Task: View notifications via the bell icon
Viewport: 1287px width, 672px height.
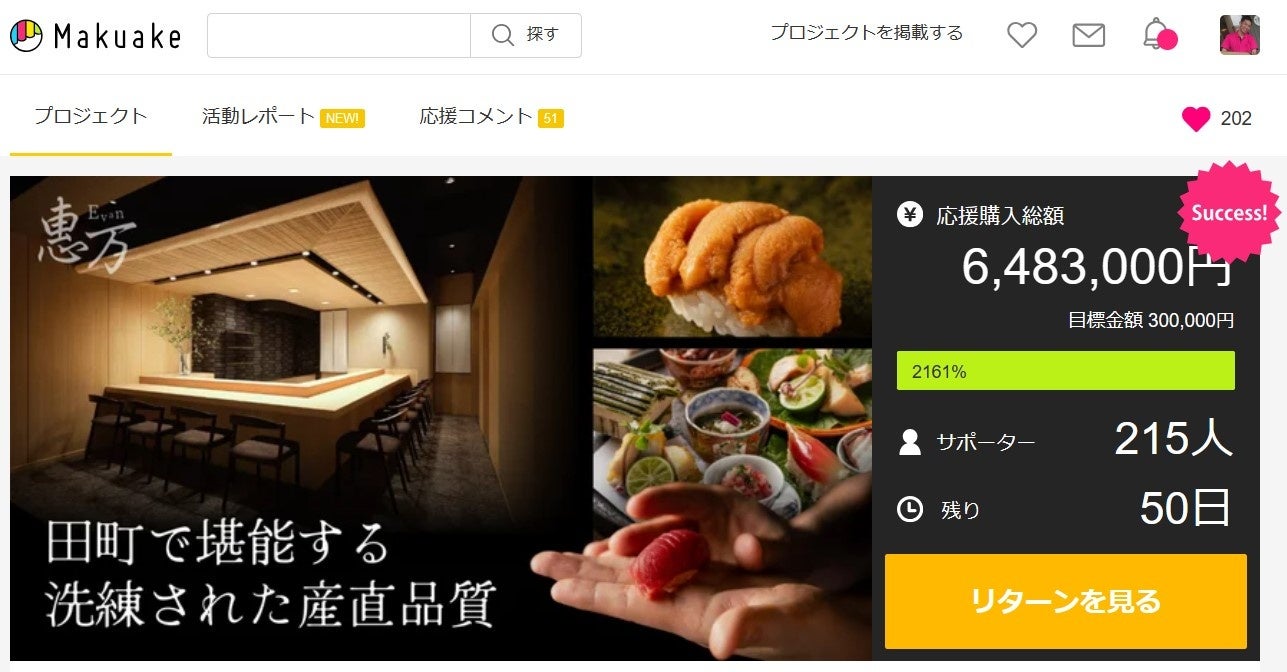Action: 1157,34
